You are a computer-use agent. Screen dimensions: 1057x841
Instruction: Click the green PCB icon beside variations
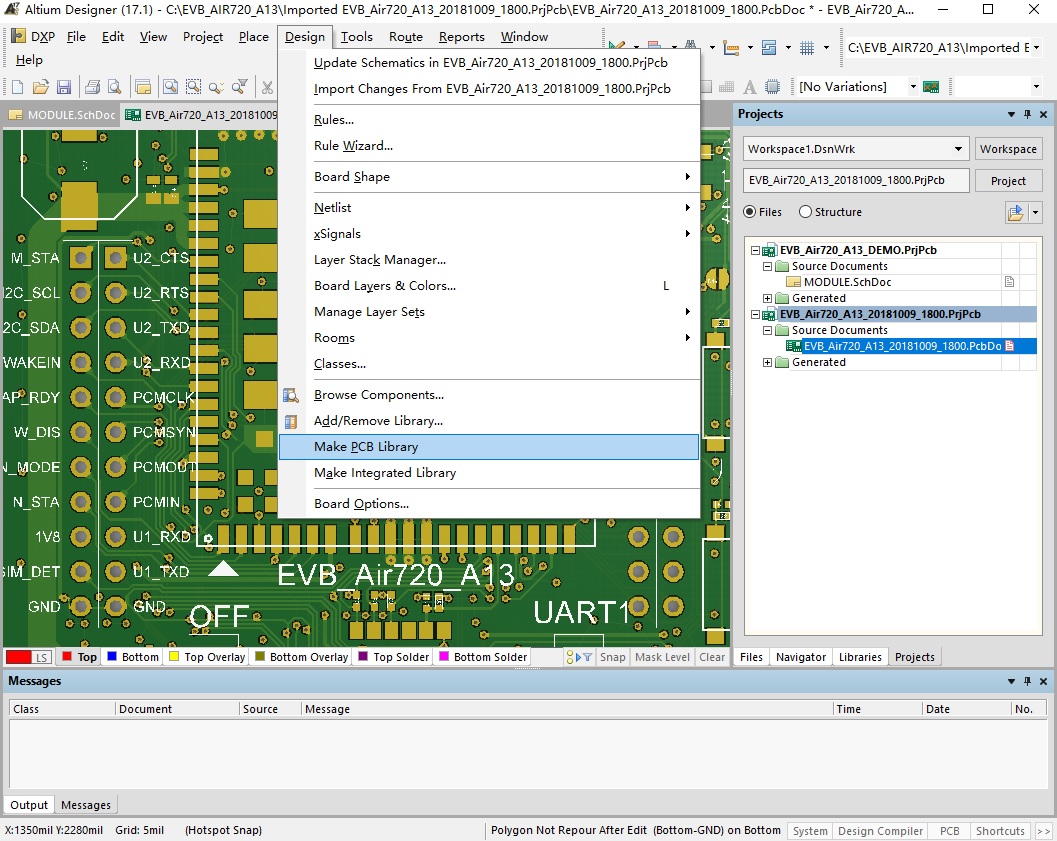931,87
